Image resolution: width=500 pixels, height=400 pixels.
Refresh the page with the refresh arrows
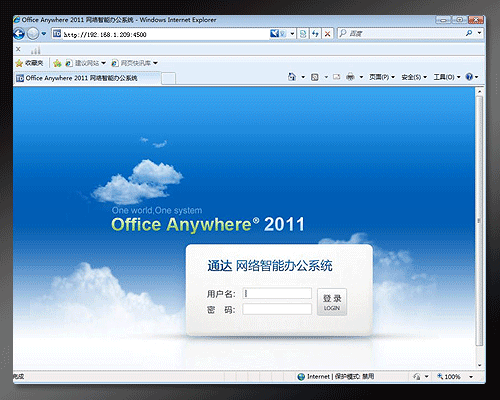(315, 34)
